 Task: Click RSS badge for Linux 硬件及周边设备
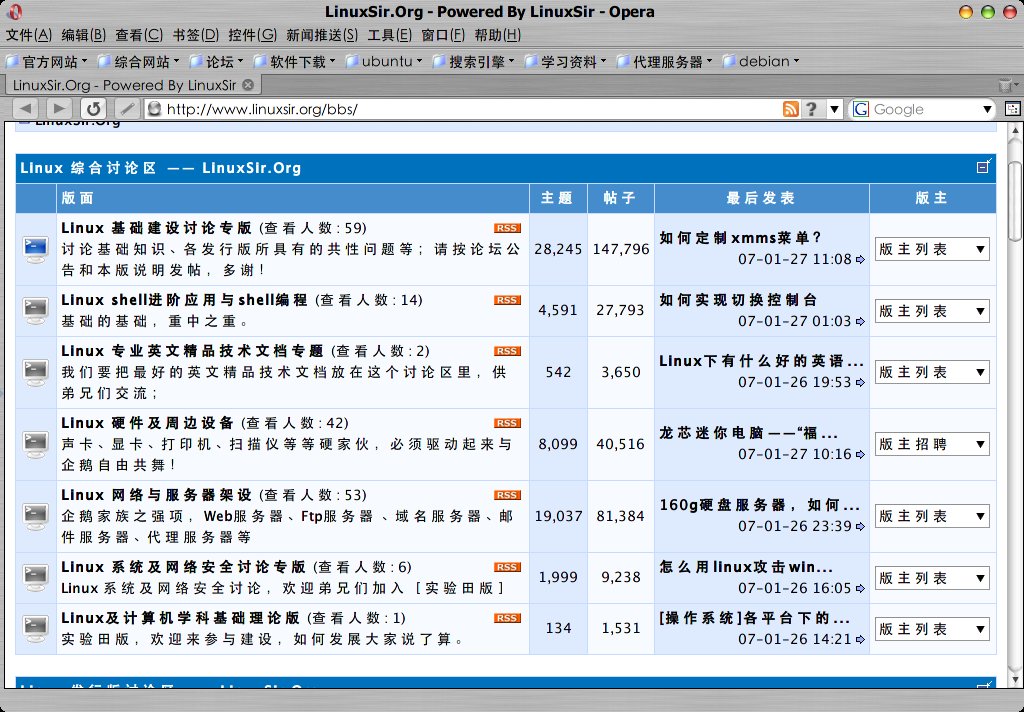coord(507,423)
